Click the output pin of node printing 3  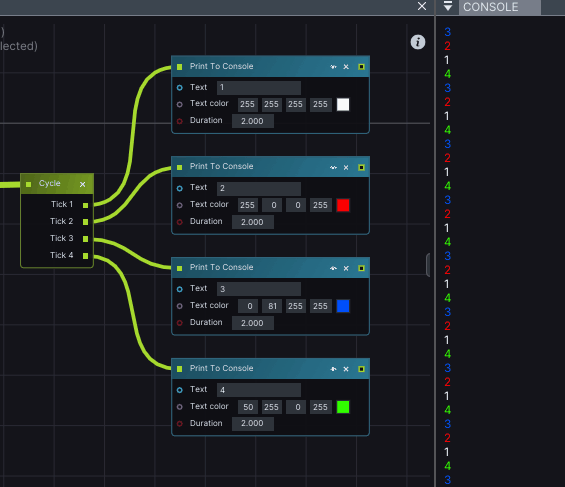click(361, 268)
